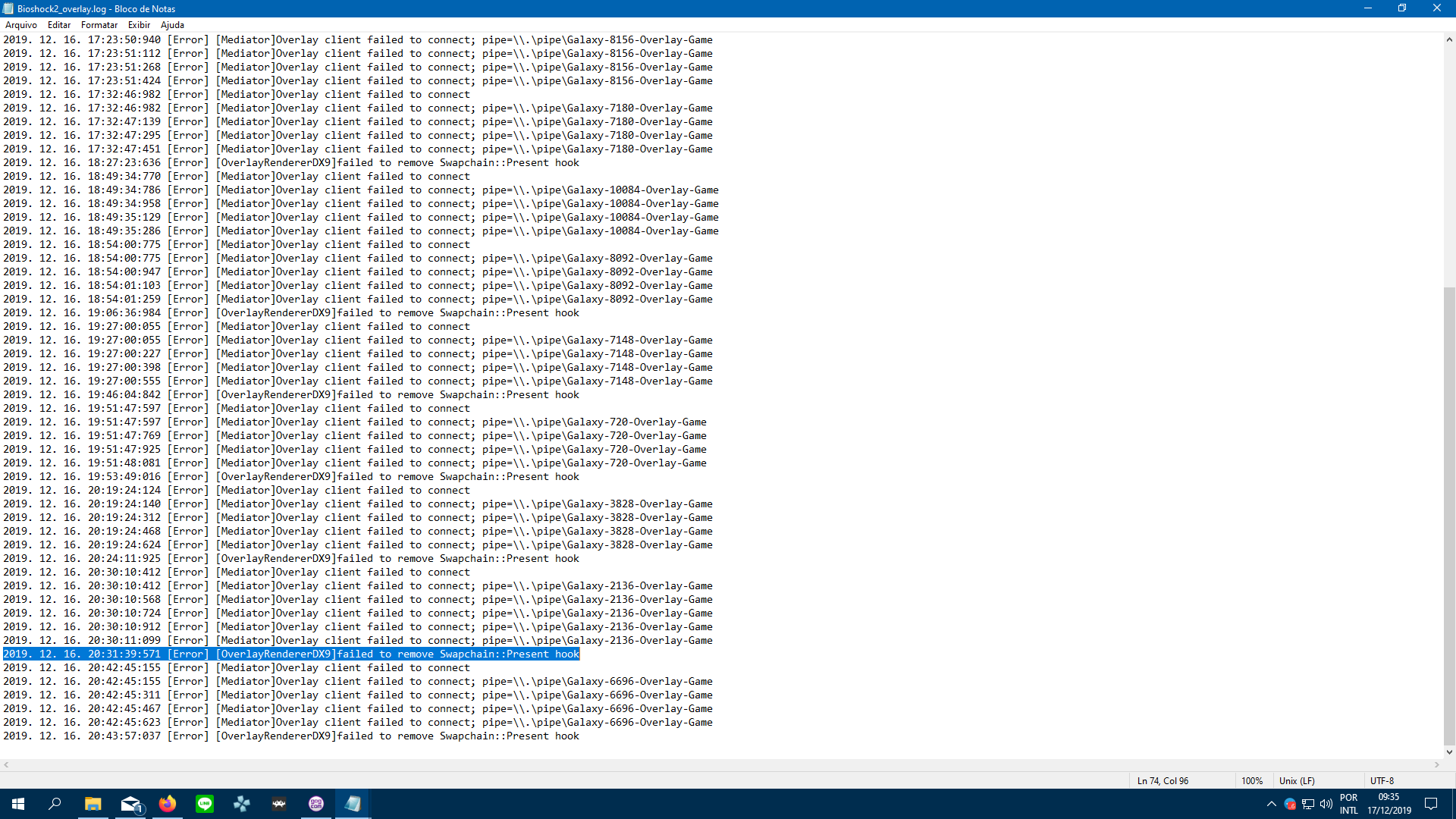
Task: Open the Action Center notifications icon
Action: (1431, 804)
